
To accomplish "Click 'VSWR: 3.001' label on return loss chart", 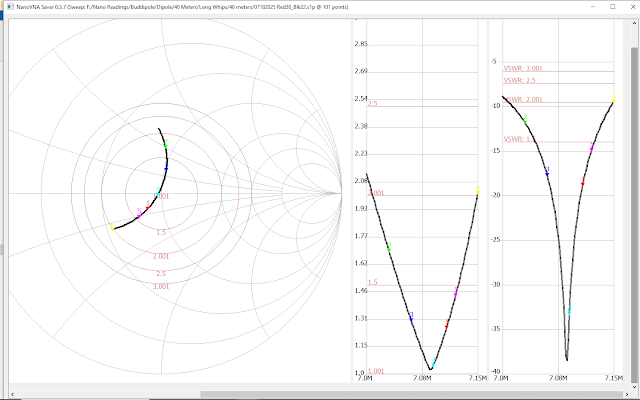I will [x=523, y=68].
